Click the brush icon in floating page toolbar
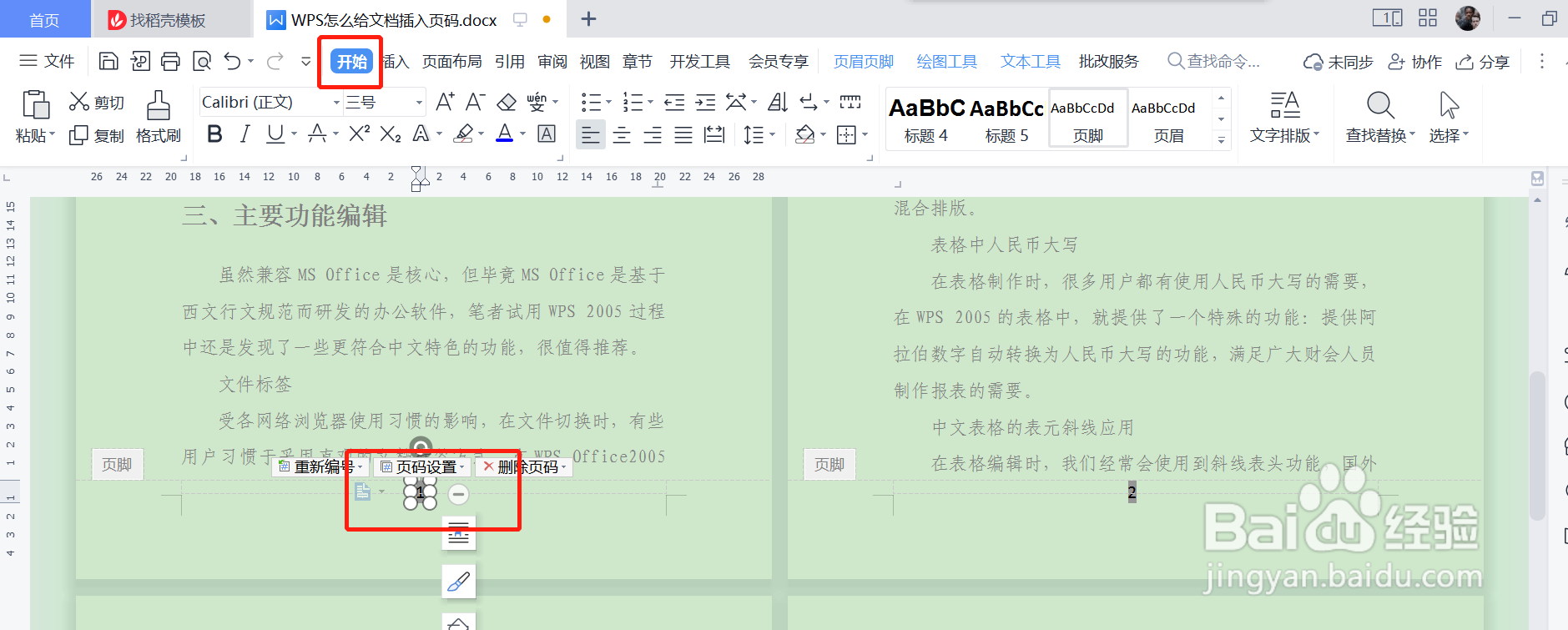The height and width of the screenshot is (630, 1568). pyautogui.click(x=458, y=582)
